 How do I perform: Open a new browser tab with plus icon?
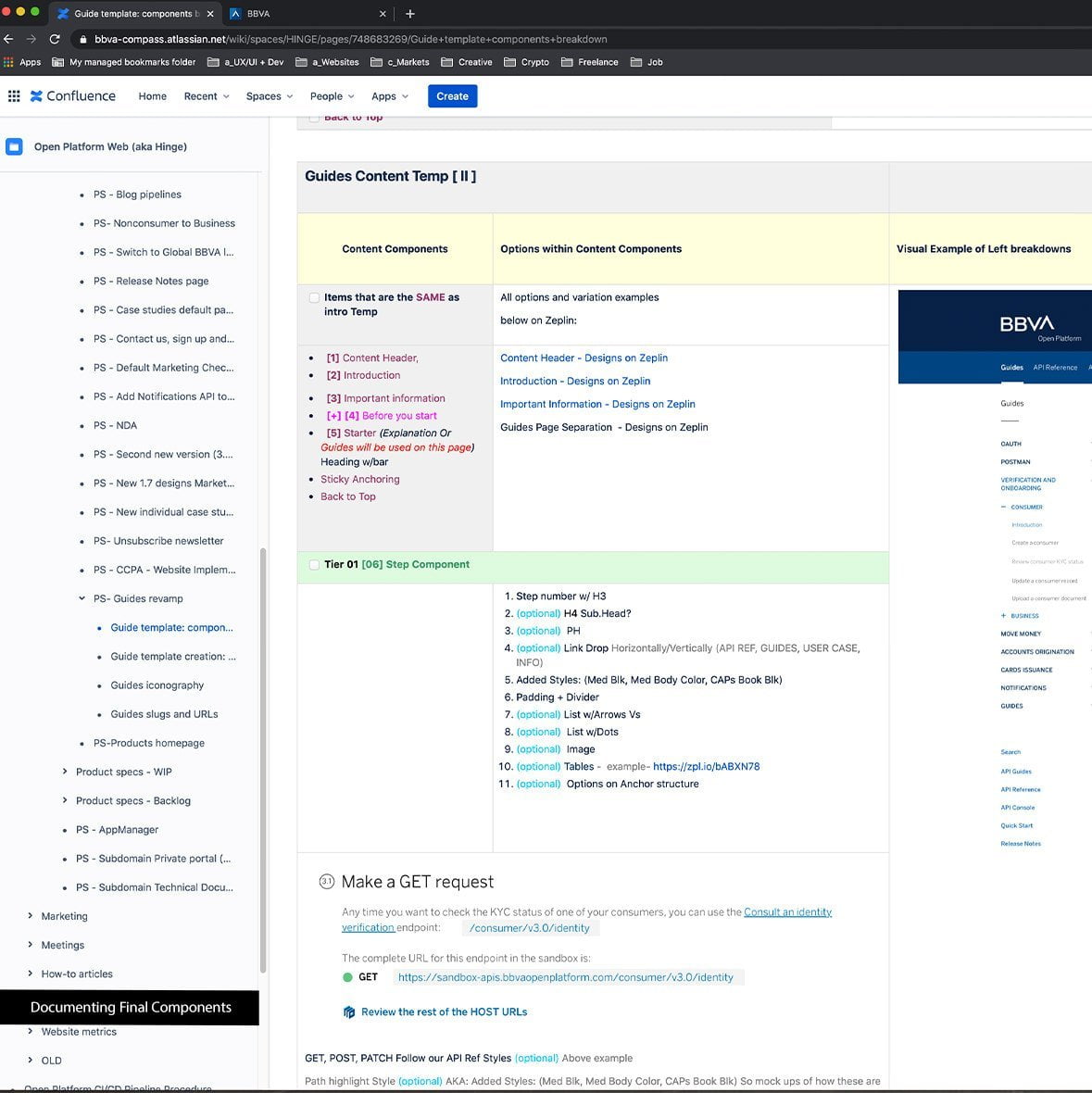[x=410, y=14]
